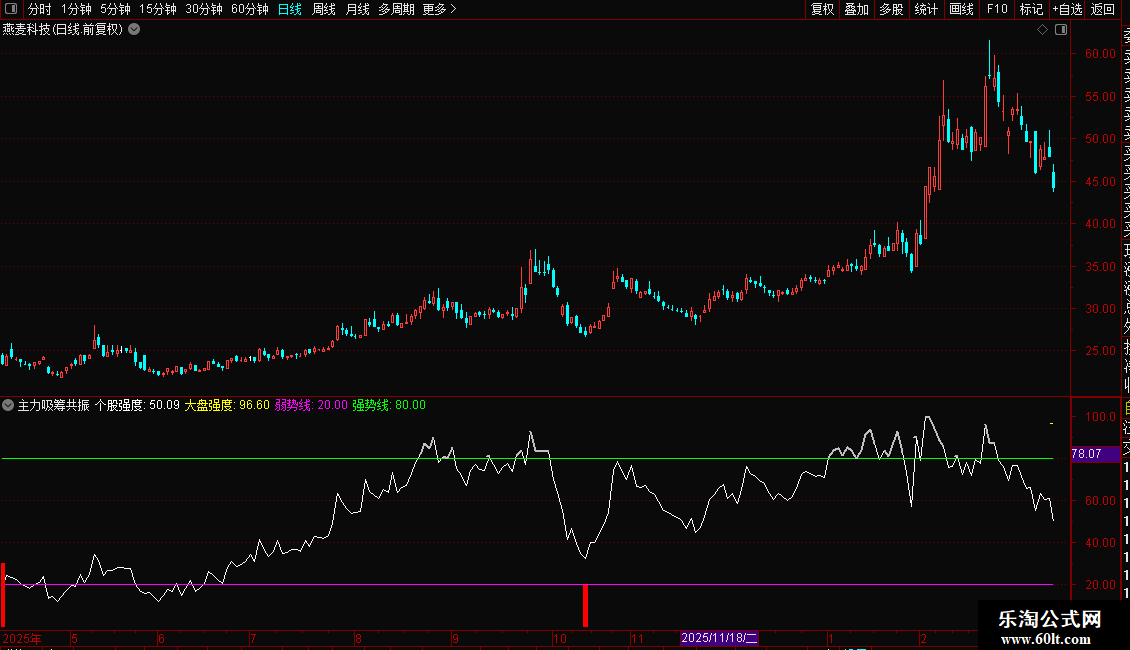Open 主力吸筹共振 indicator dropdown arrow
The width and height of the screenshot is (1130, 650).
(x=8, y=405)
